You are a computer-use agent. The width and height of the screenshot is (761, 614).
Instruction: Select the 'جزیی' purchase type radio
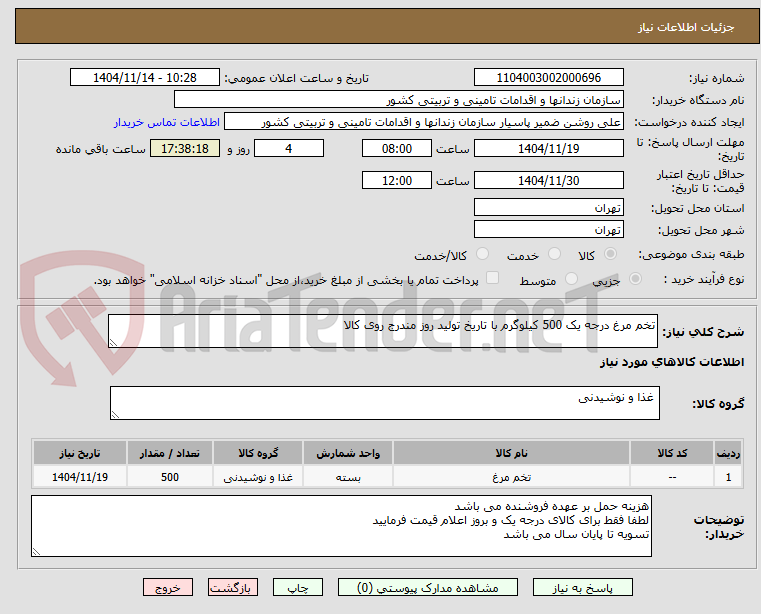(x=635, y=279)
